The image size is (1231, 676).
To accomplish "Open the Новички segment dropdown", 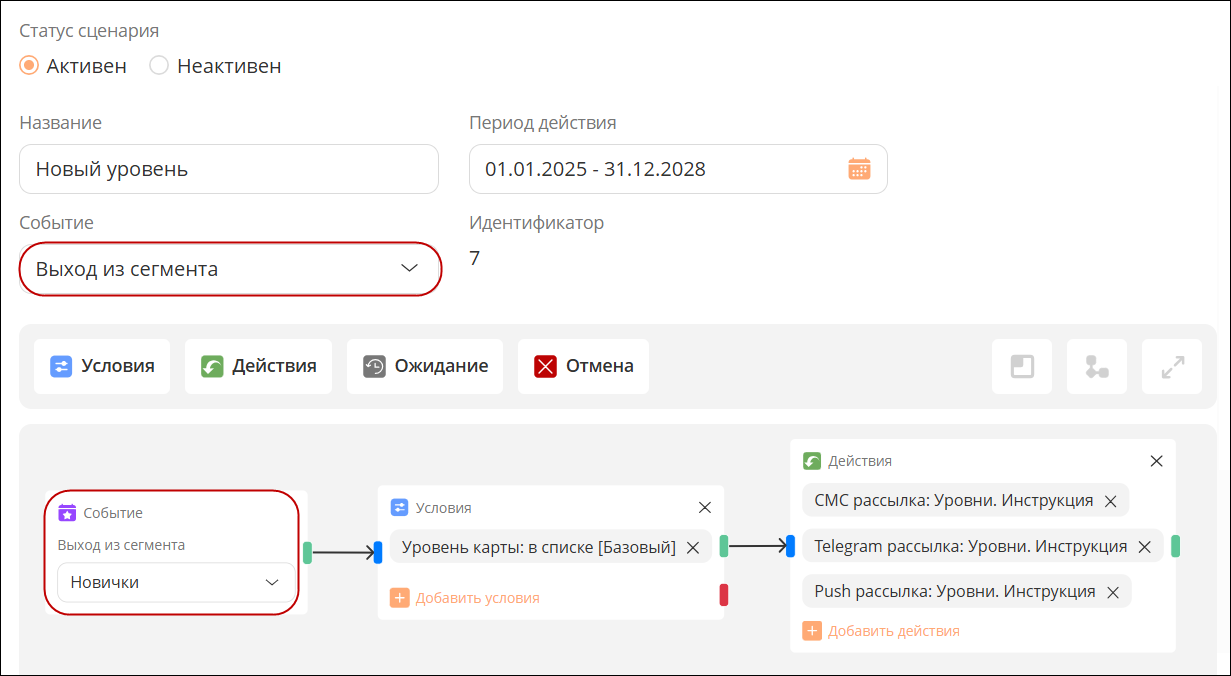I will (176, 582).
